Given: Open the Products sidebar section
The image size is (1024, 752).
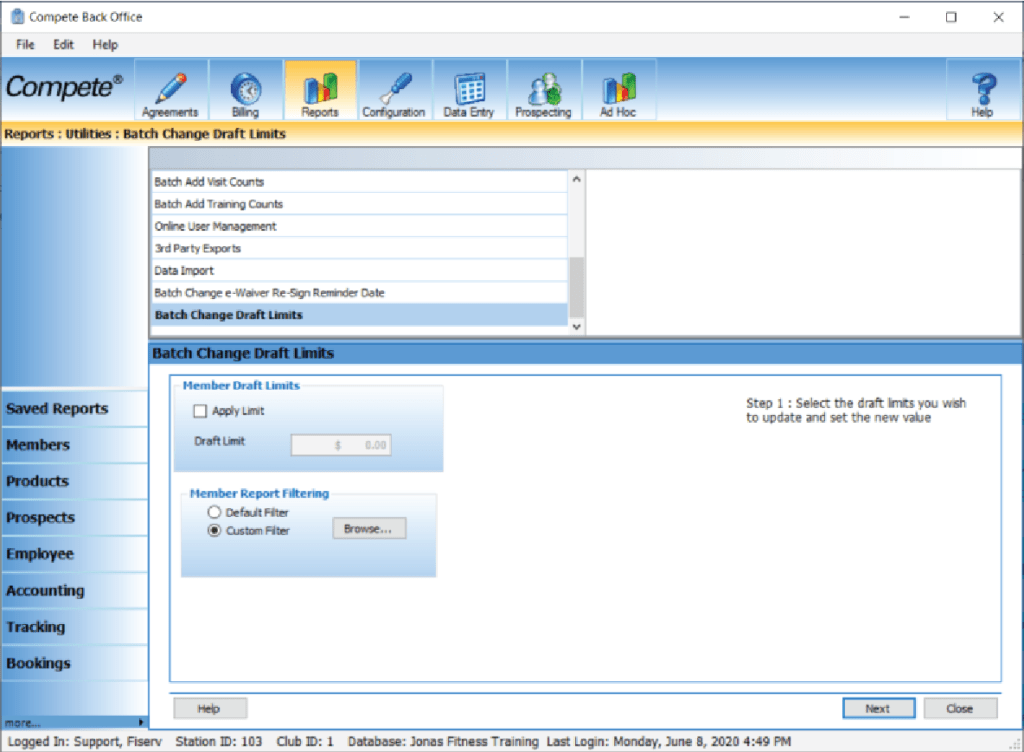Looking at the screenshot, I should tap(75, 482).
